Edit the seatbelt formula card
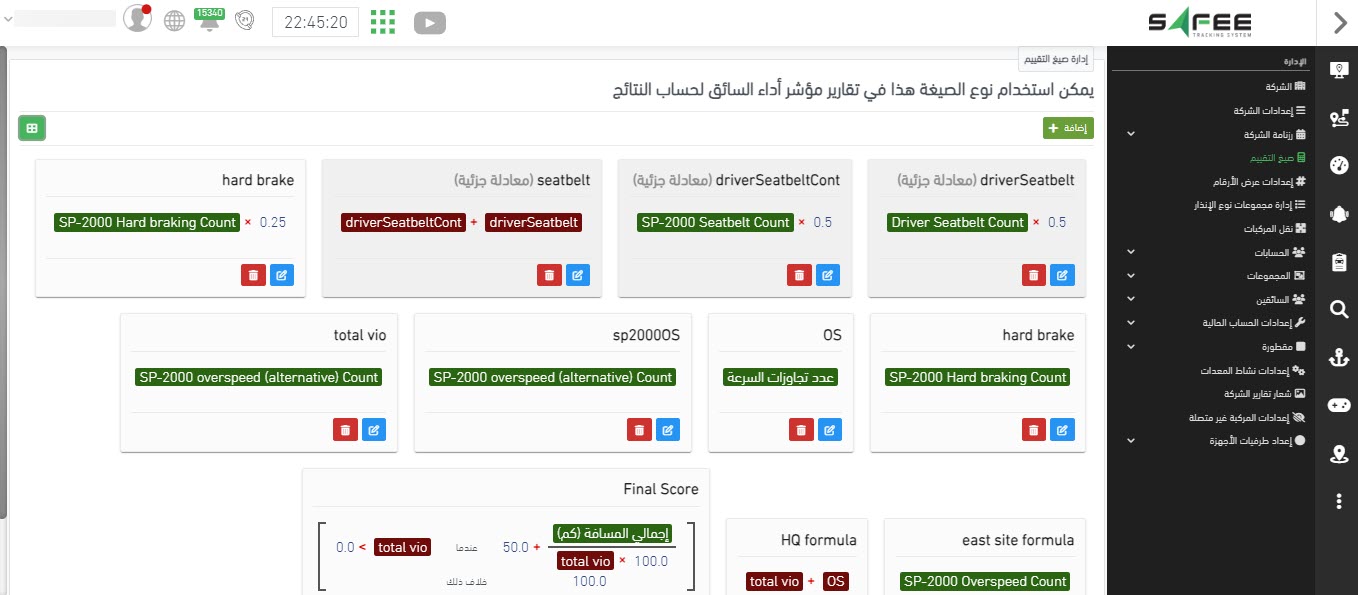This screenshot has width=1358, height=595. coord(579,275)
